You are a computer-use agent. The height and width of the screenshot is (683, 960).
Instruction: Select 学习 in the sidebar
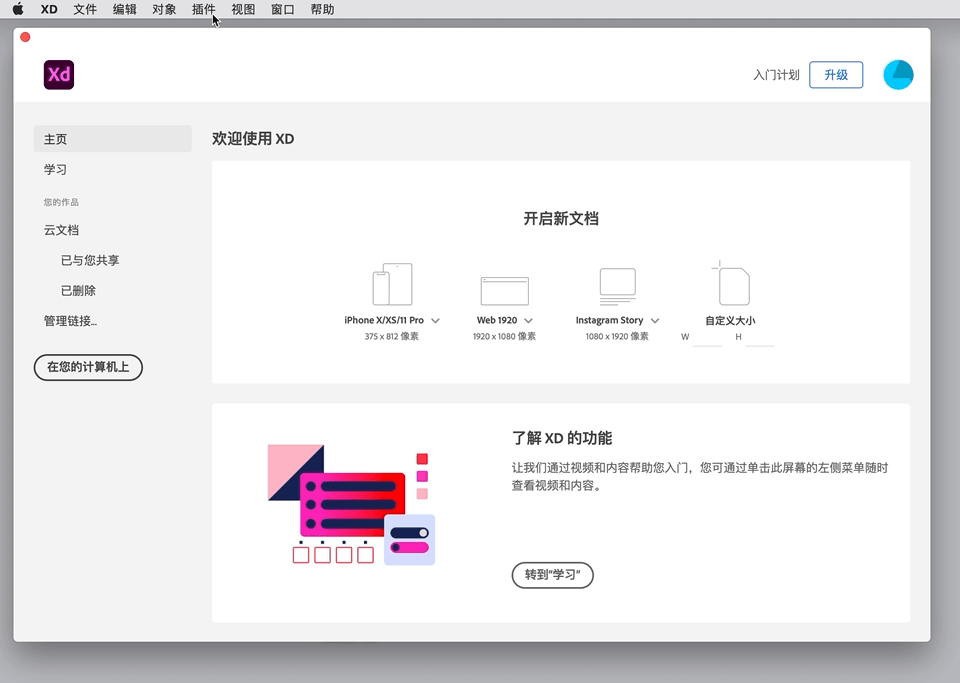55,170
